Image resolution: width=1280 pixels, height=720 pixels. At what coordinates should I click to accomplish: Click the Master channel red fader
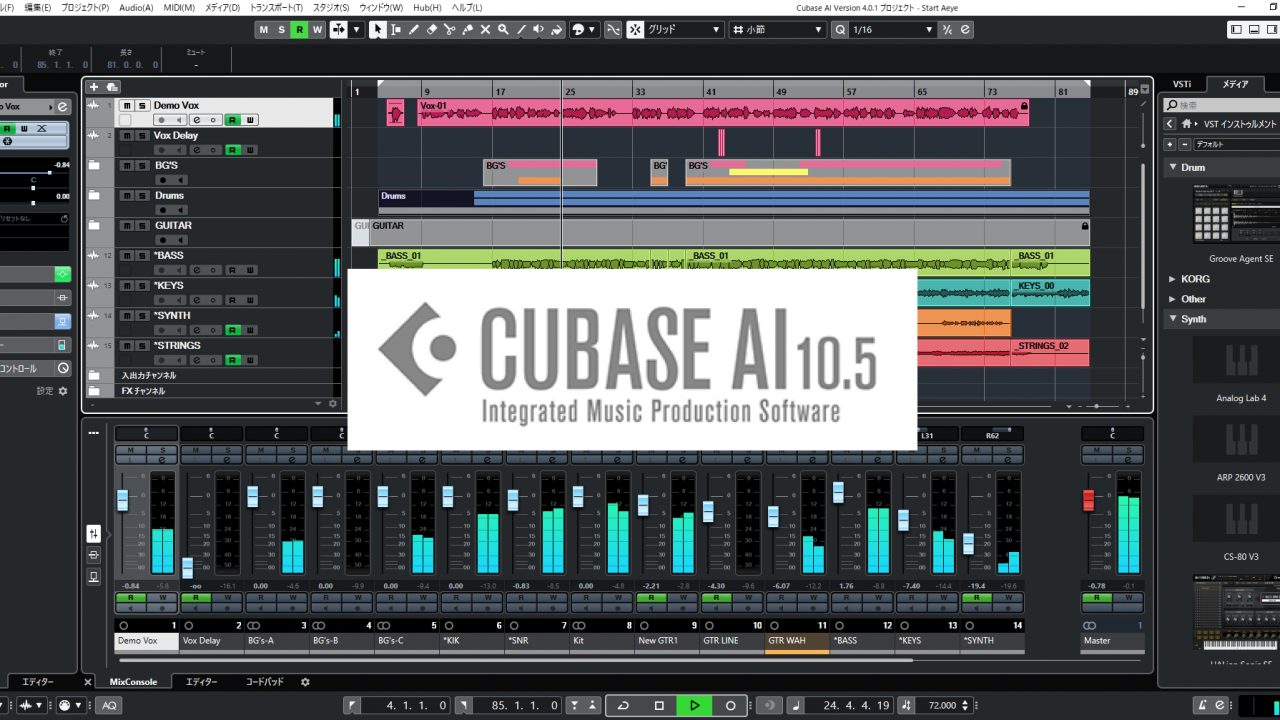tap(1090, 499)
